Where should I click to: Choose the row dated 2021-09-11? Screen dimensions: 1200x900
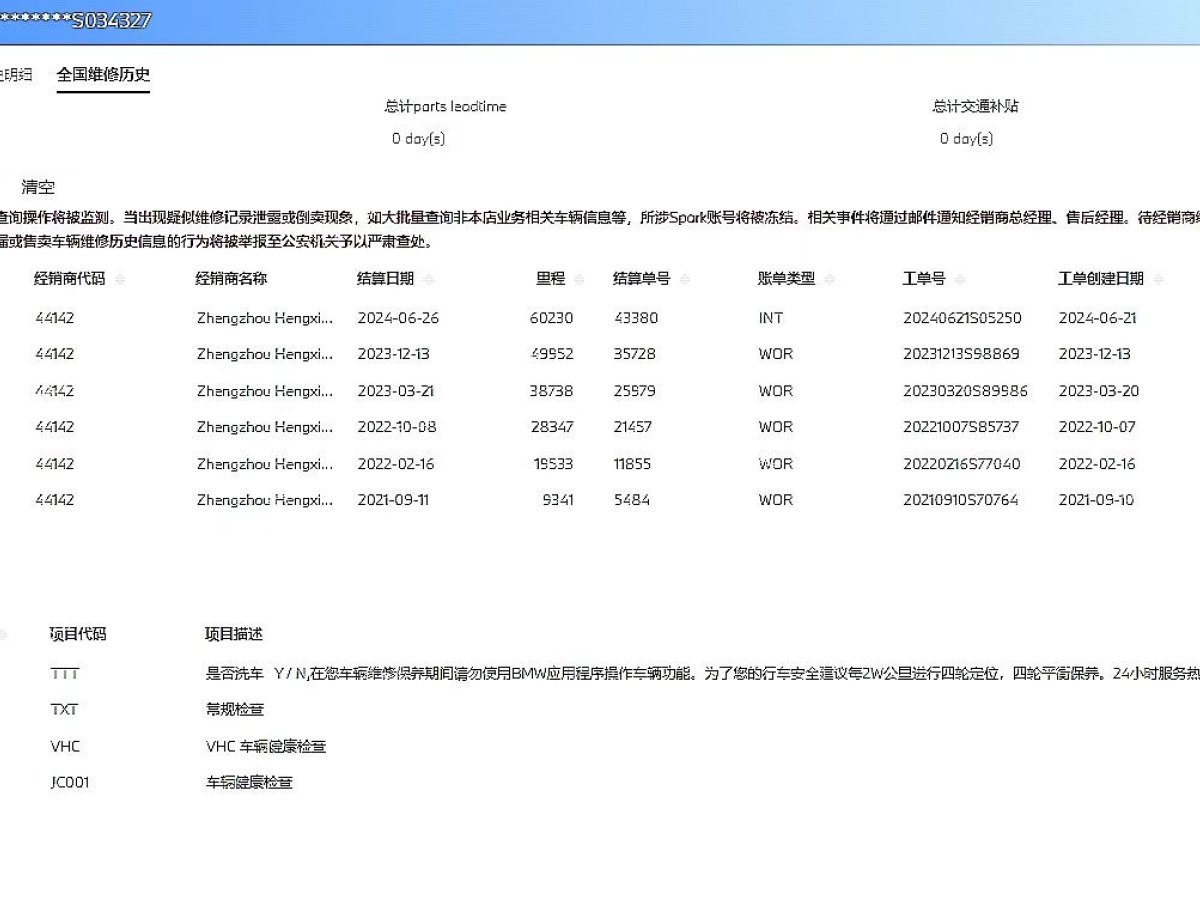pos(393,500)
